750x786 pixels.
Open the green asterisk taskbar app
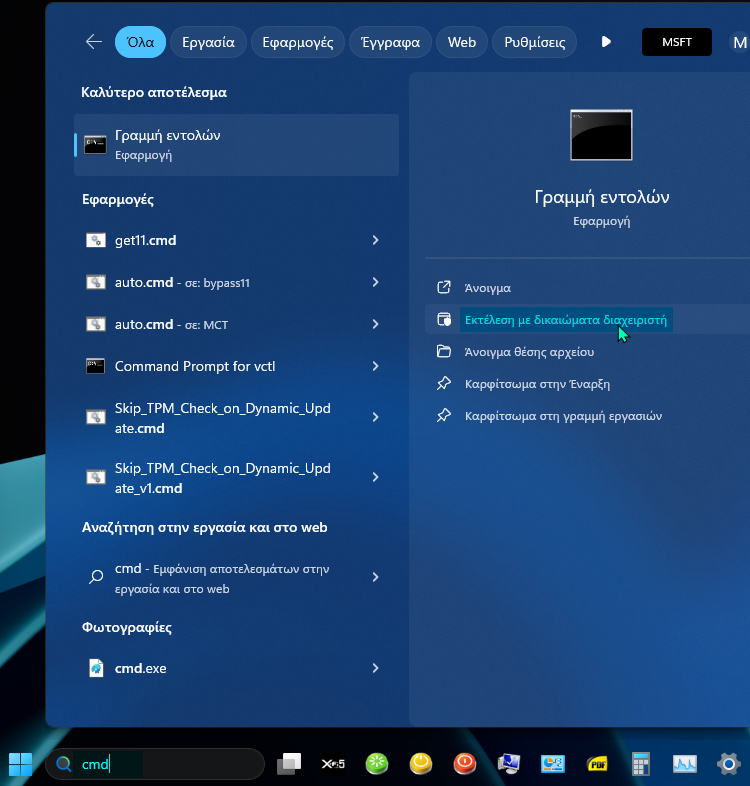[377, 764]
